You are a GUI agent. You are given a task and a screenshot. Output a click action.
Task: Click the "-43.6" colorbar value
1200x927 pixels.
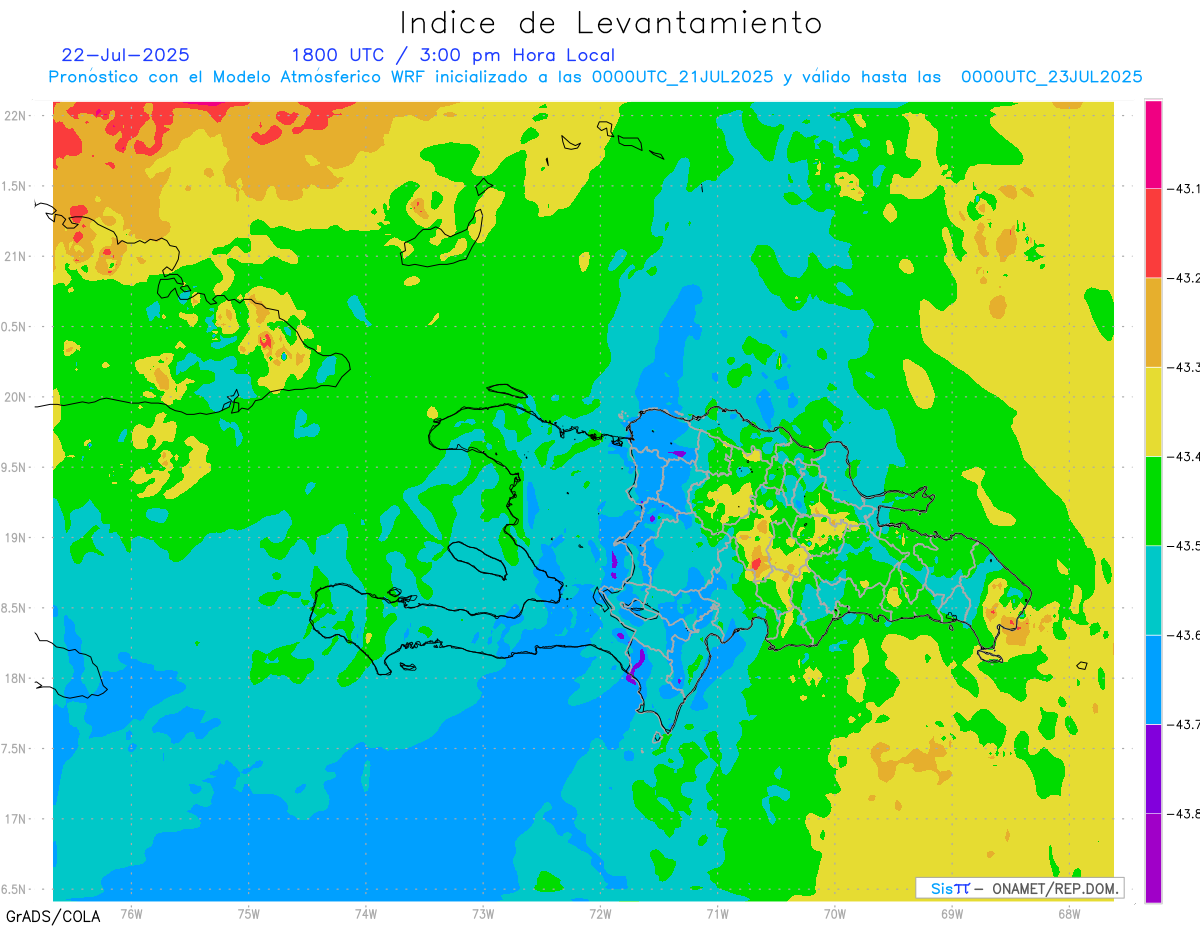tap(1184, 635)
